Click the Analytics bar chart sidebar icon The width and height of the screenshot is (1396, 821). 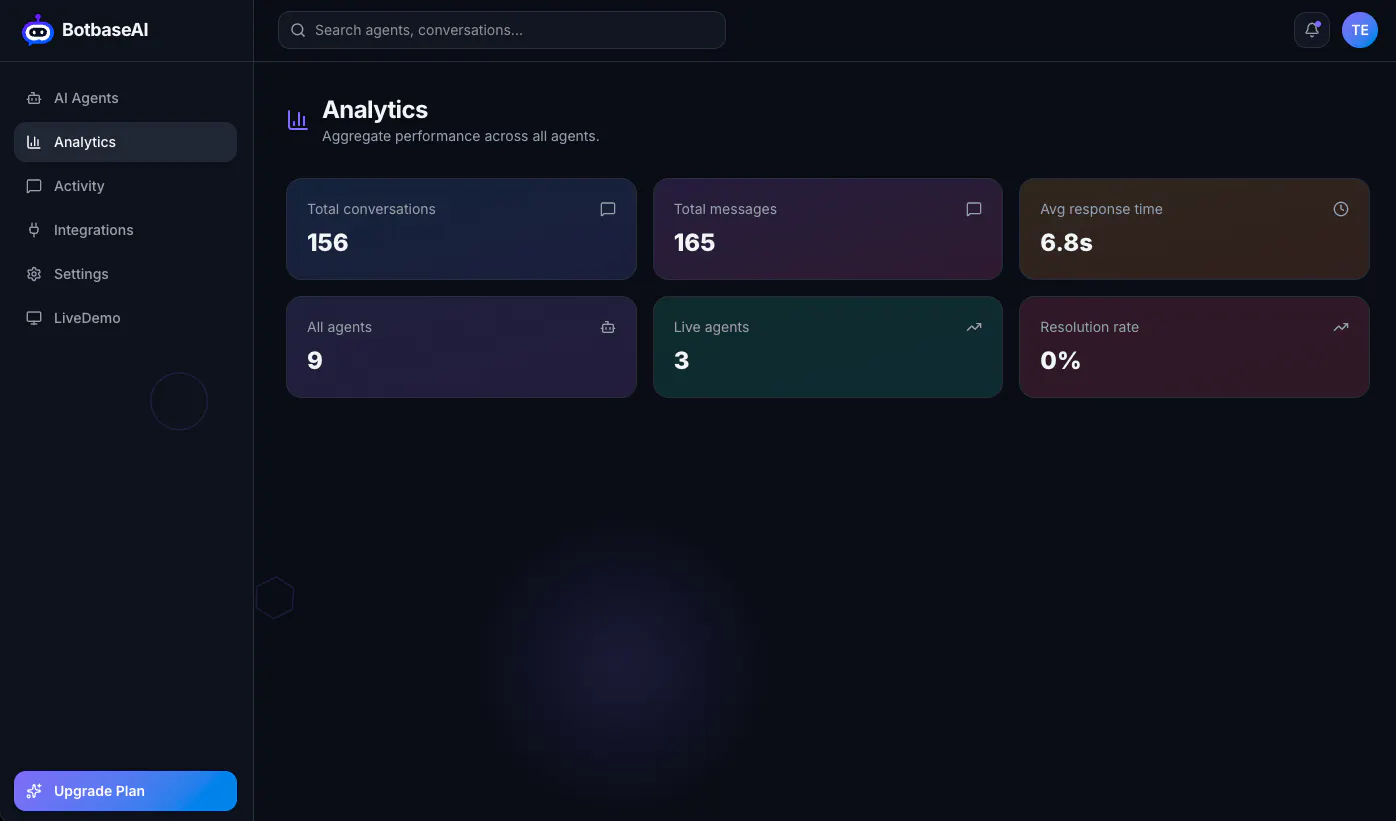click(x=34, y=142)
